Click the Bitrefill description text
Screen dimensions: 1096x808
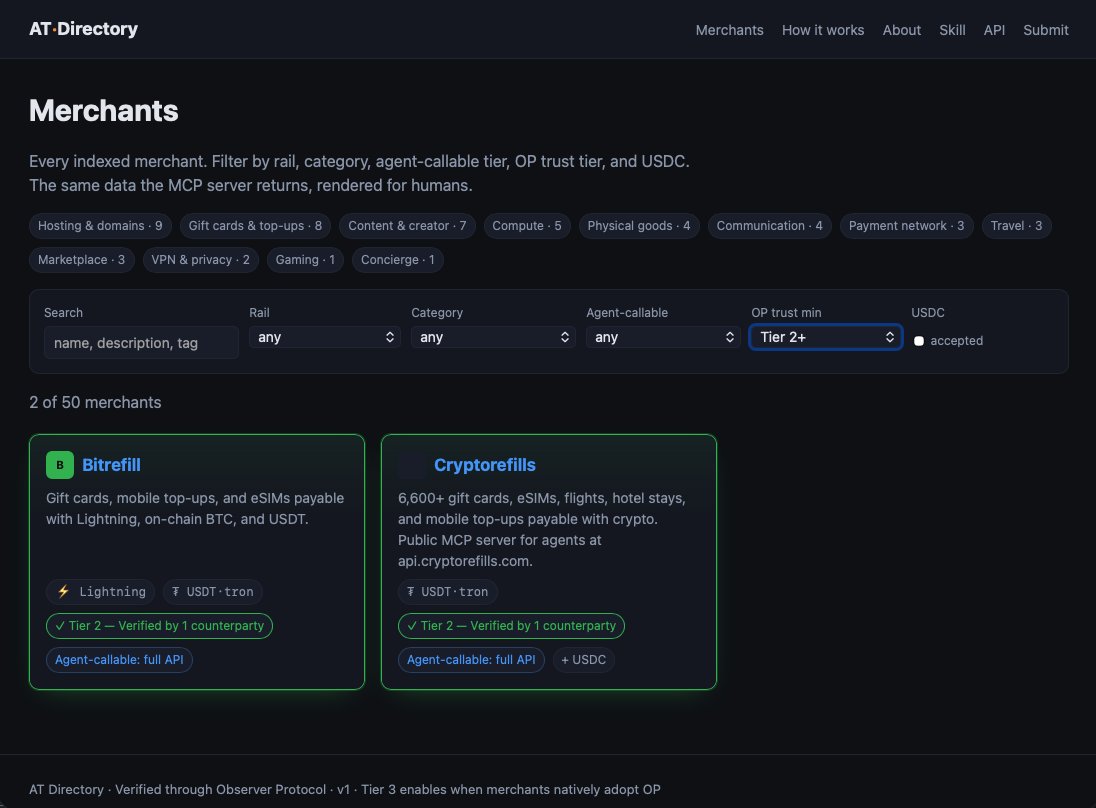click(195, 509)
